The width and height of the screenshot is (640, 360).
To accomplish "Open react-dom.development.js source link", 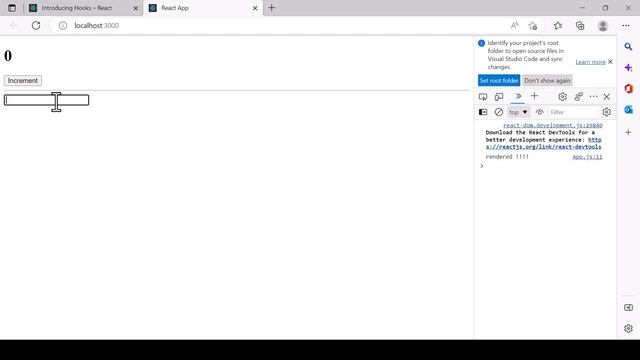I will pyautogui.click(x=553, y=125).
